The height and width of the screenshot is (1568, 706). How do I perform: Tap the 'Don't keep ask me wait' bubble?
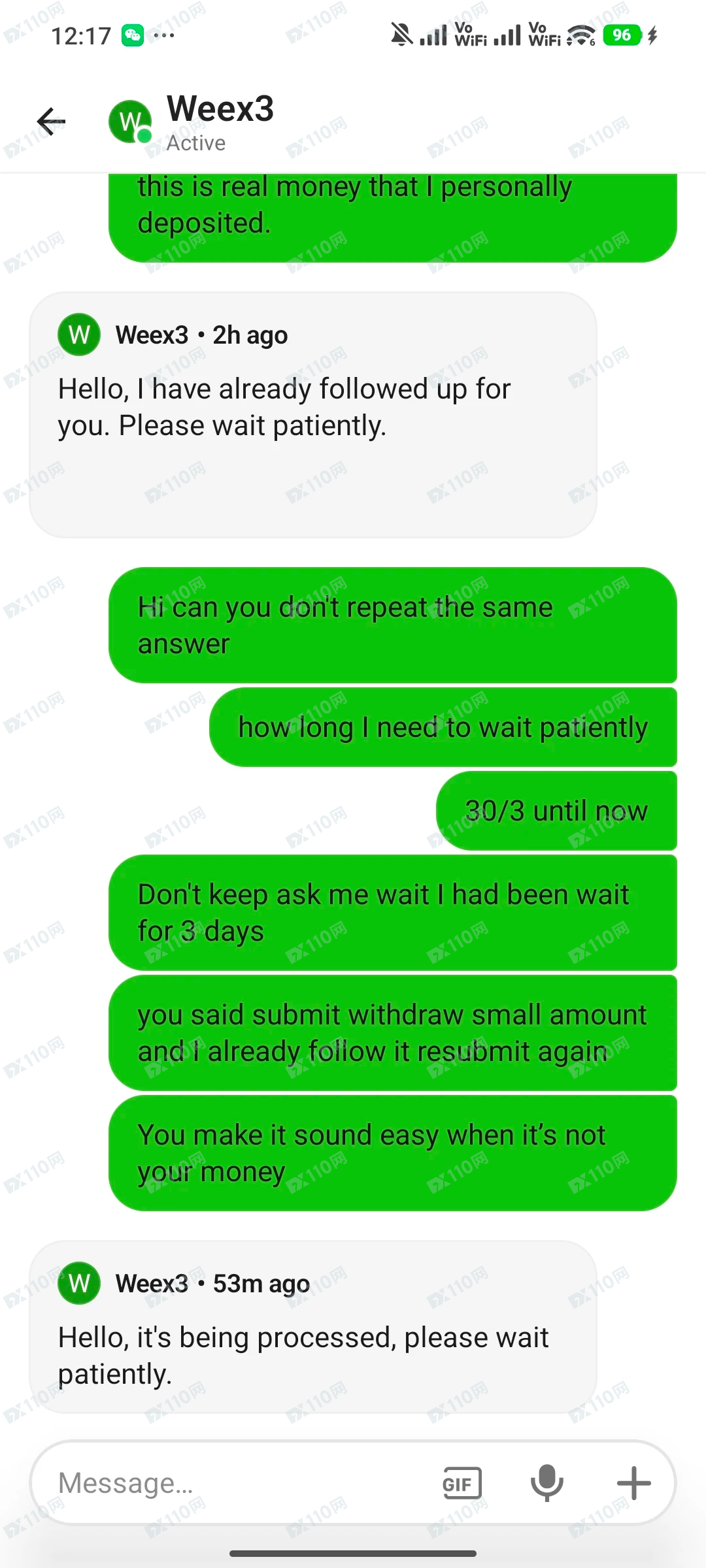[393, 913]
